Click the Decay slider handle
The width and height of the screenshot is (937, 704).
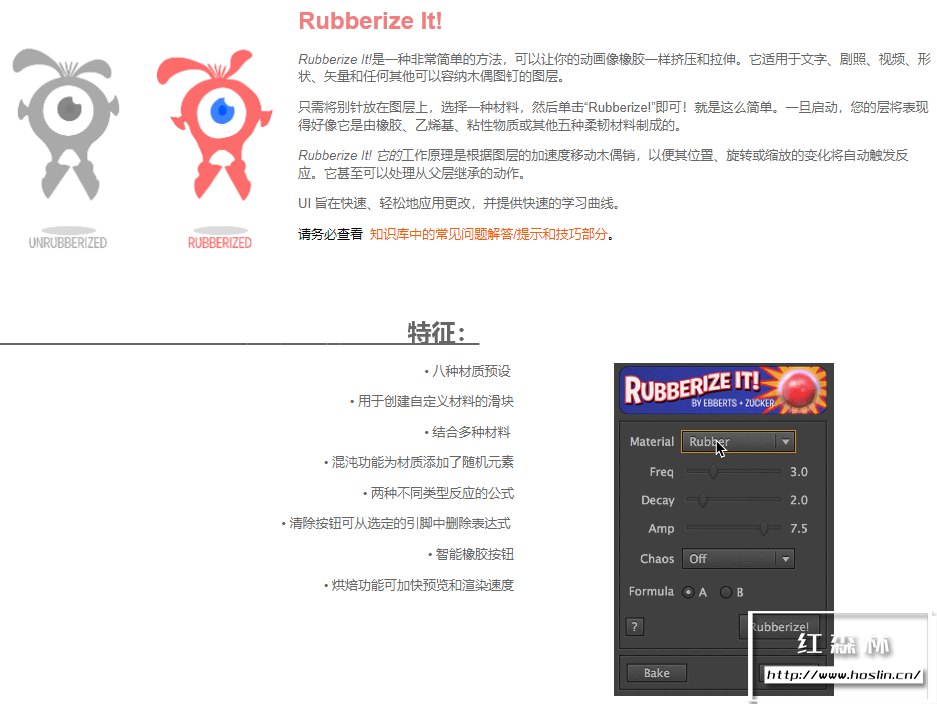coord(703,500)
